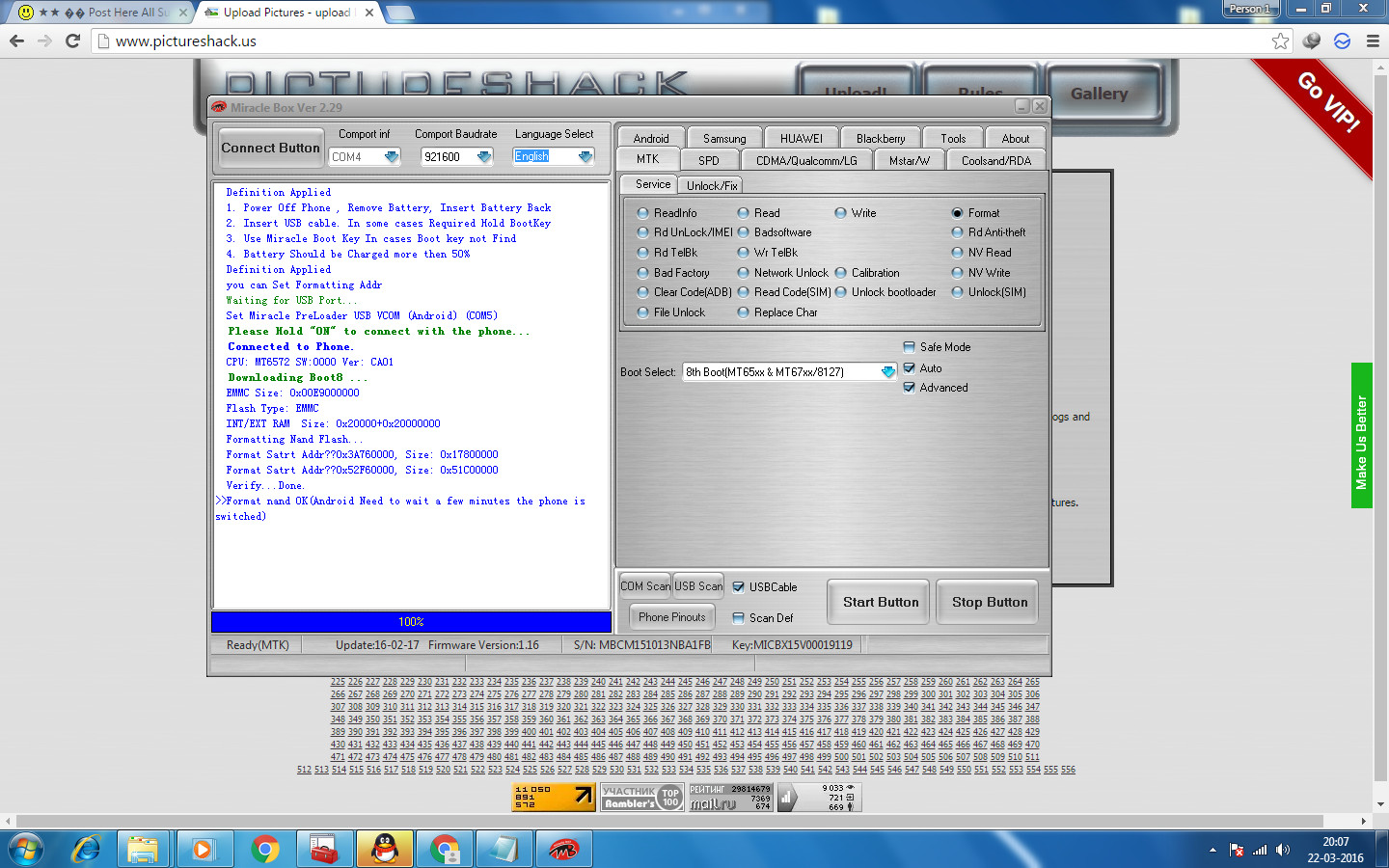Click the grey globe extension icon in toolbar
The image size is (1389, 868).
(1312, 41)
